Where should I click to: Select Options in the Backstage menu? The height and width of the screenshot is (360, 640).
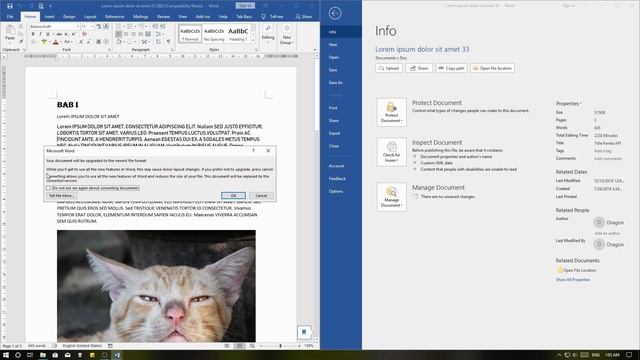(336, 191)
